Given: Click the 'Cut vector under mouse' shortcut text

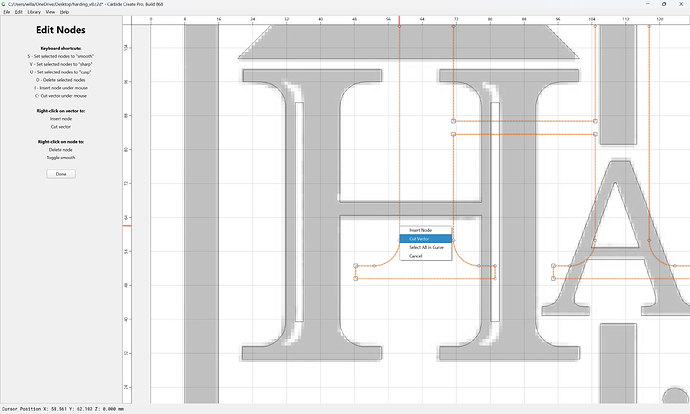Looking at the screenshot, I should tap(61, 96).
